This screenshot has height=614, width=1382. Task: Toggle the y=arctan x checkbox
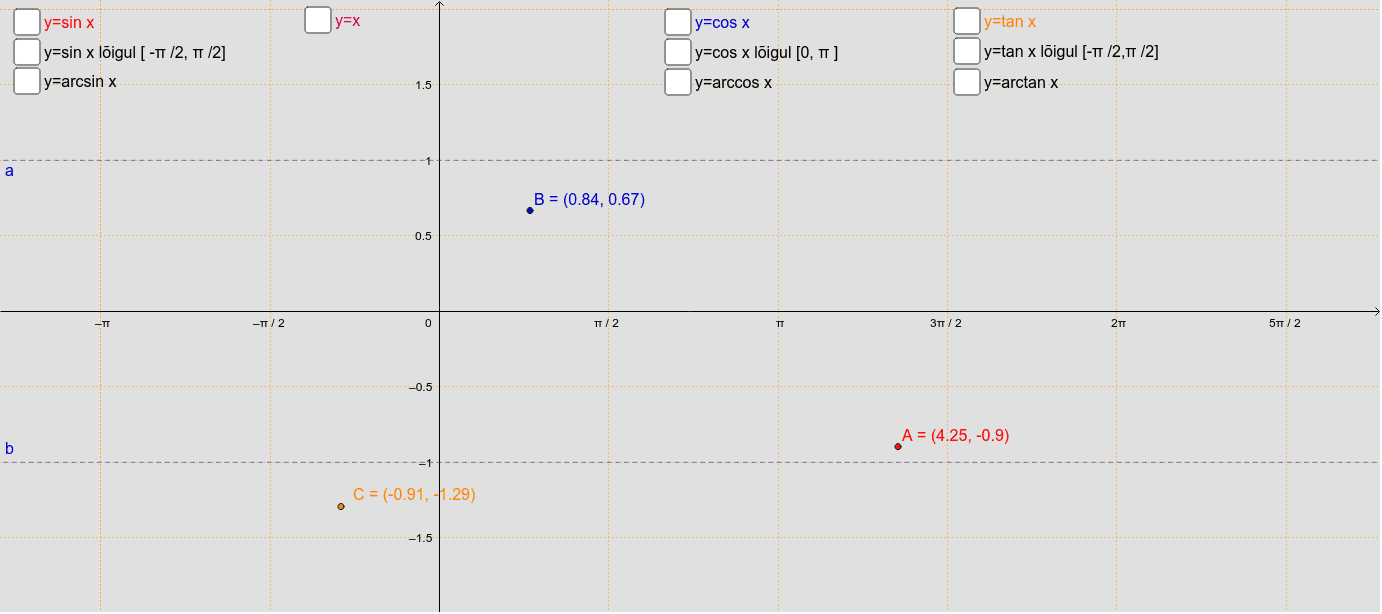pyautogui.click(x=967, y=82)
